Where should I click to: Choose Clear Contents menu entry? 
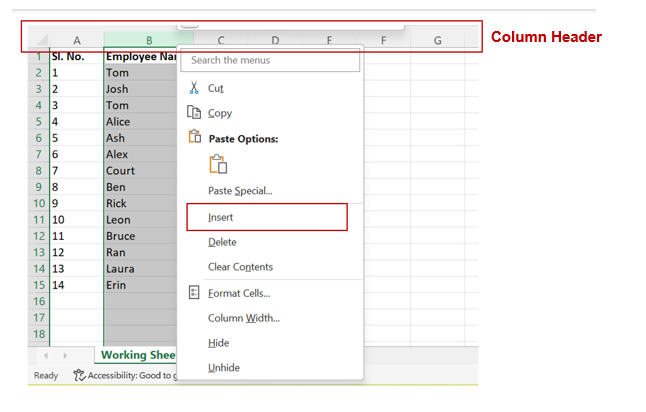coord(272,267)
